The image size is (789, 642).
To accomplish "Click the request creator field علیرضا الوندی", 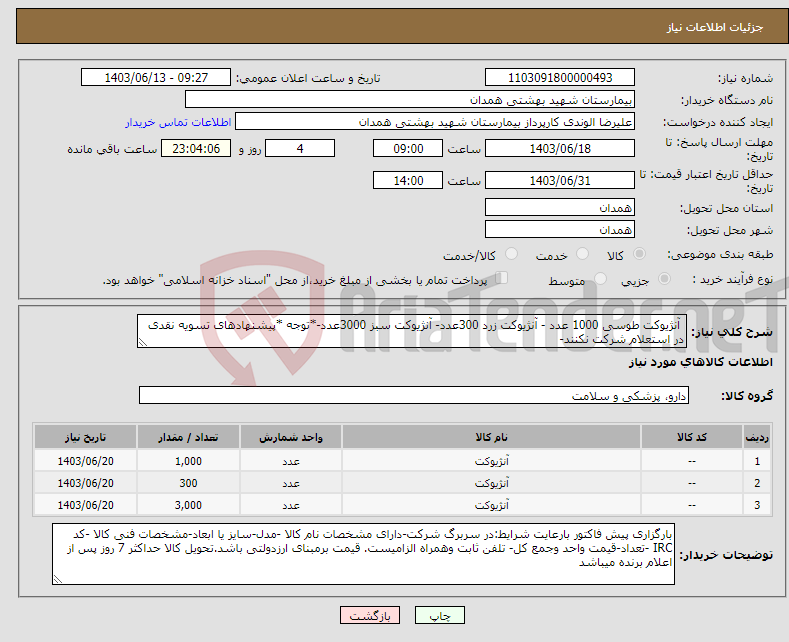I will pos(435,122).
